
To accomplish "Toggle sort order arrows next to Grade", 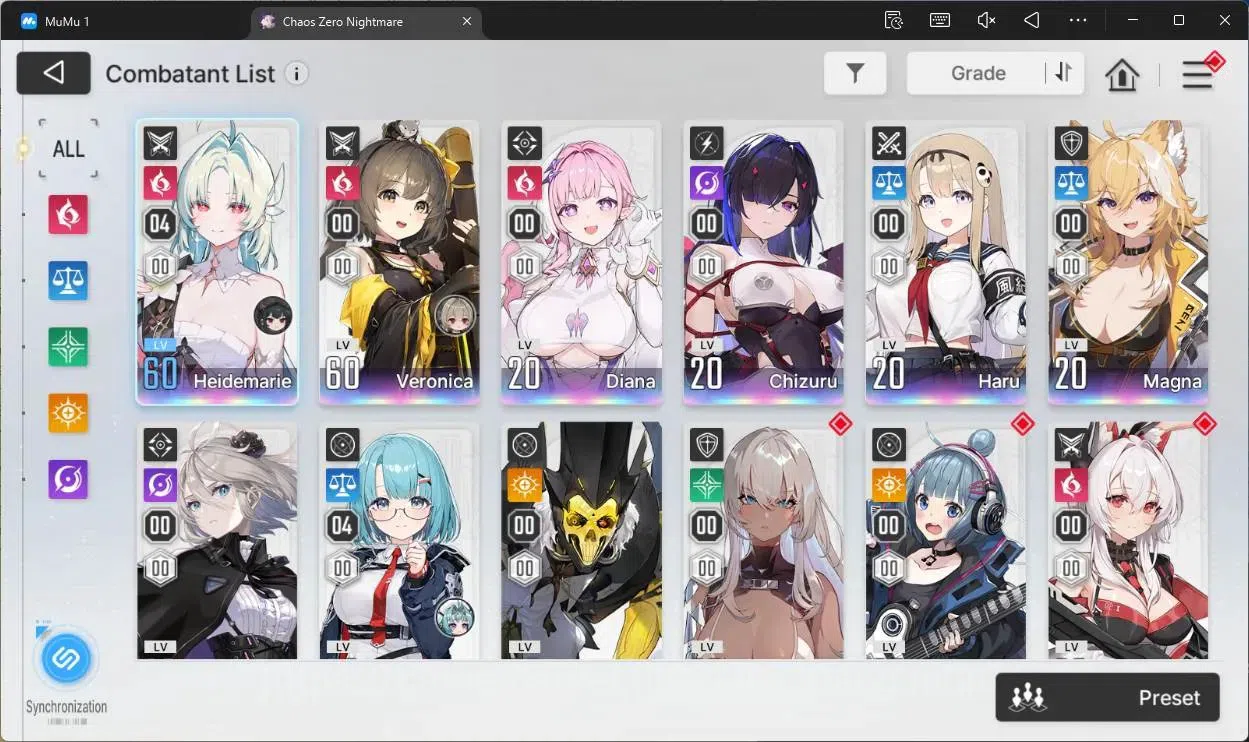I will pos(1063,73).
